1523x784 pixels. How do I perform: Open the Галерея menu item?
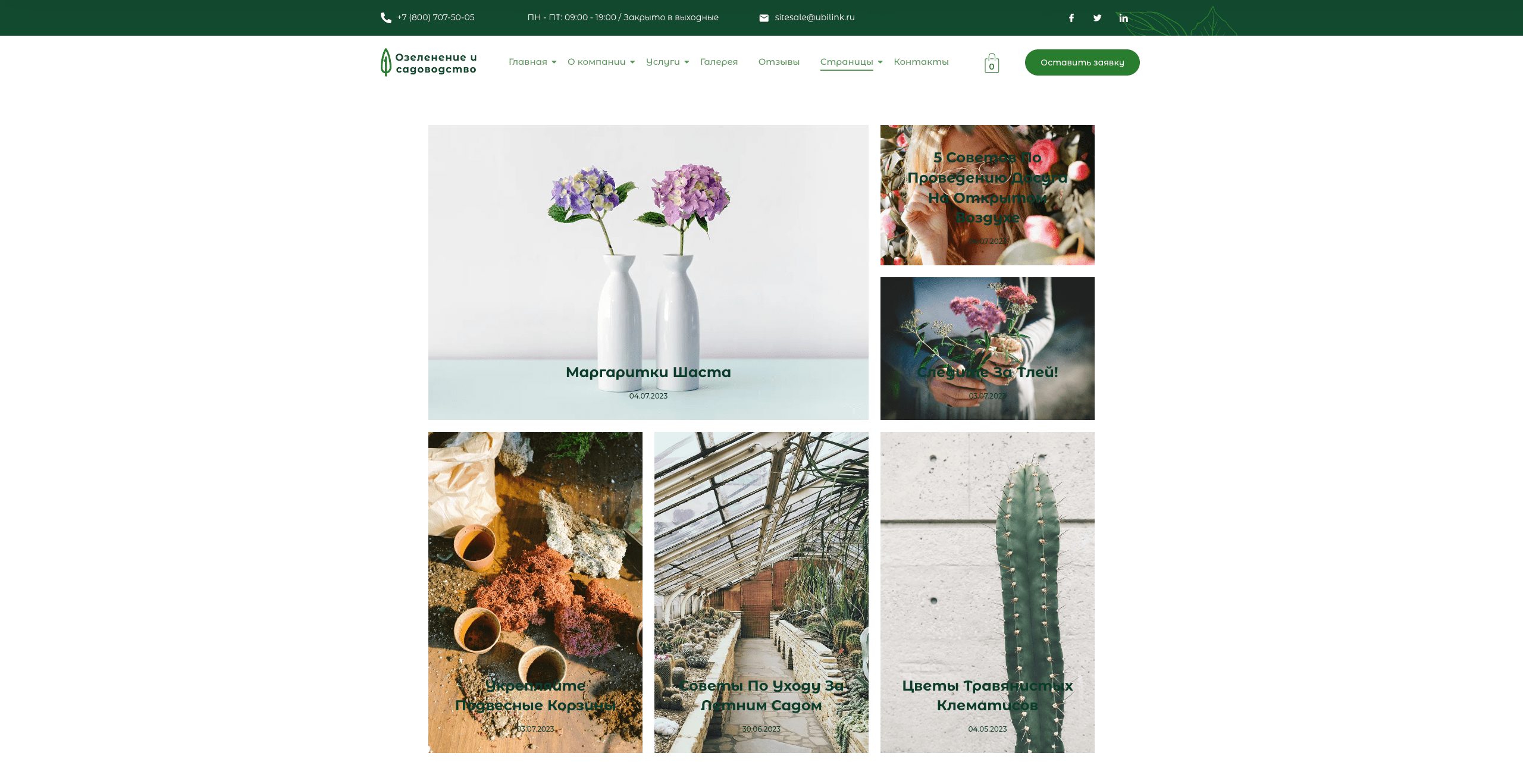(719, 62)
